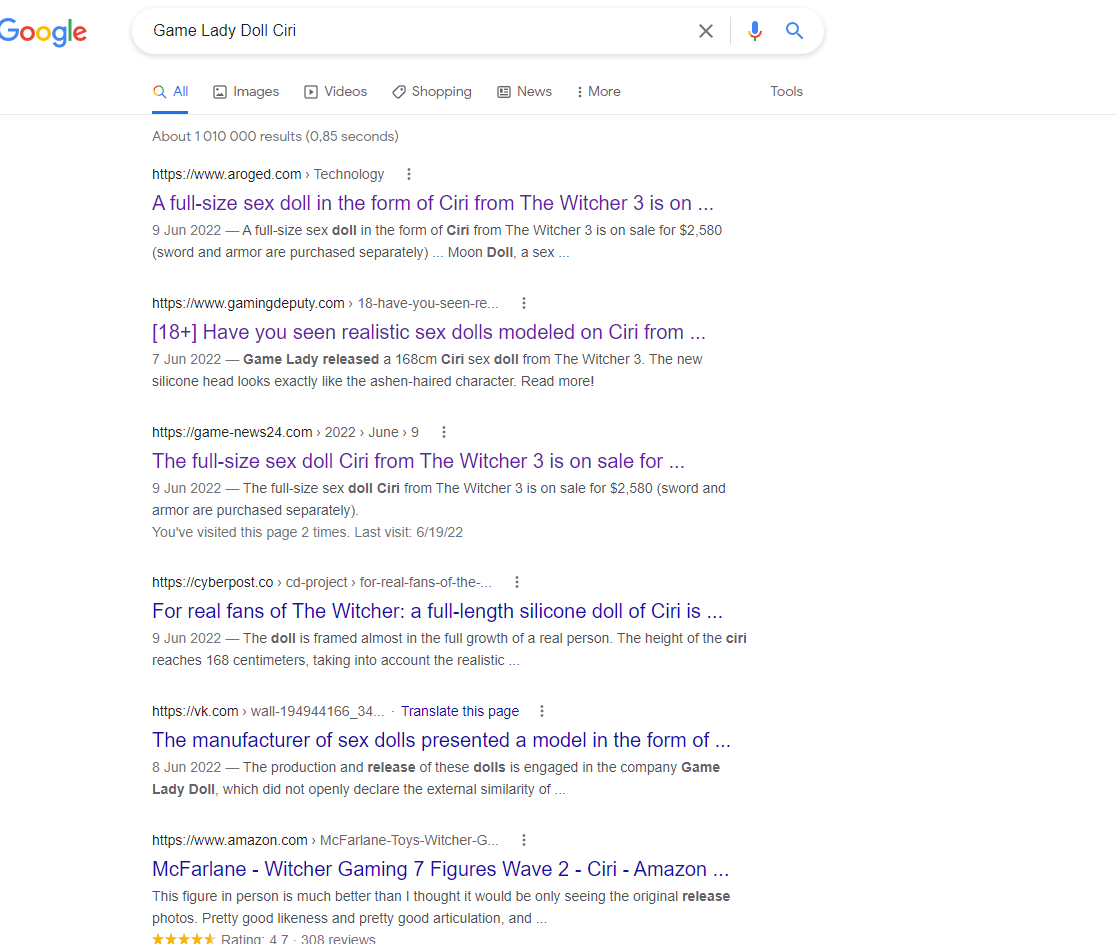Open 'The full-size sex doll Ciri' result
Screen dimensions: 1117x944
pos(418,461)
